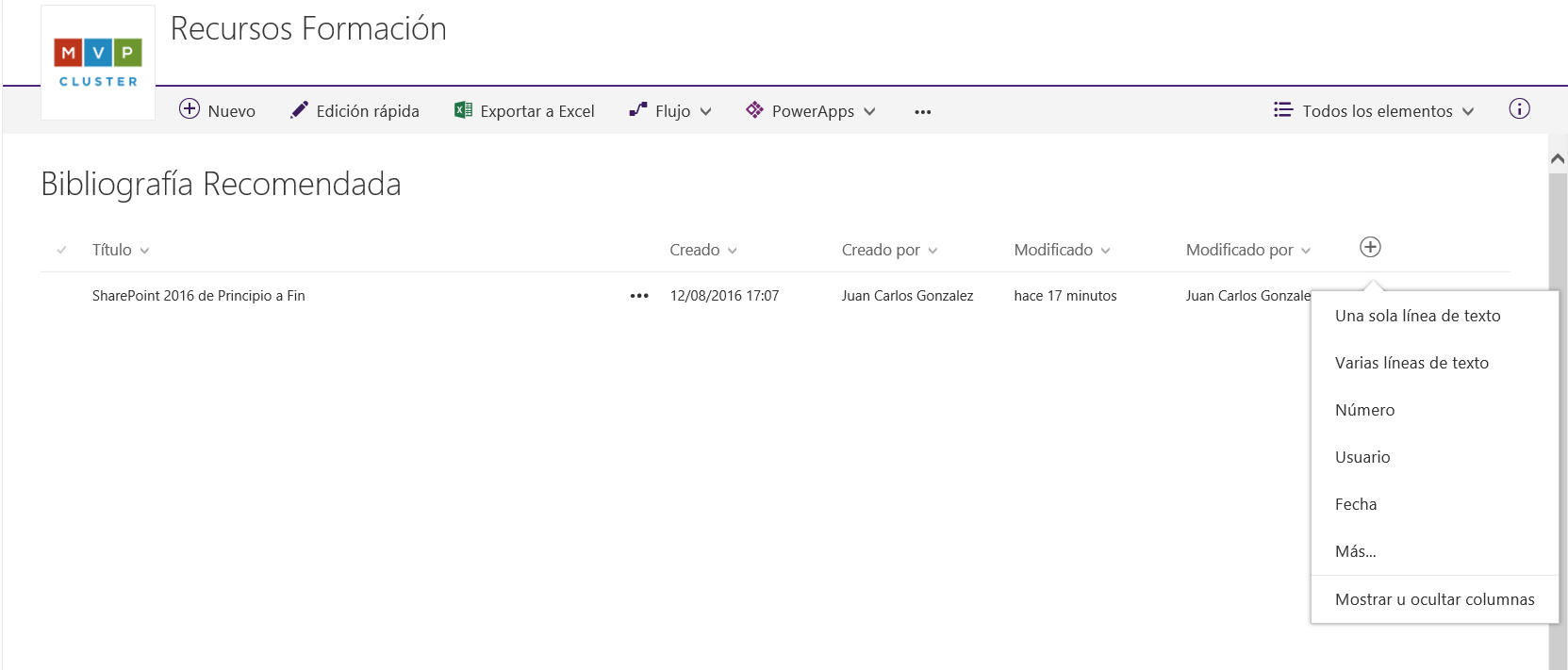Open SharePoint 2016 de Principio a Fin
The image size is (1568, 670).
point(198,296)
